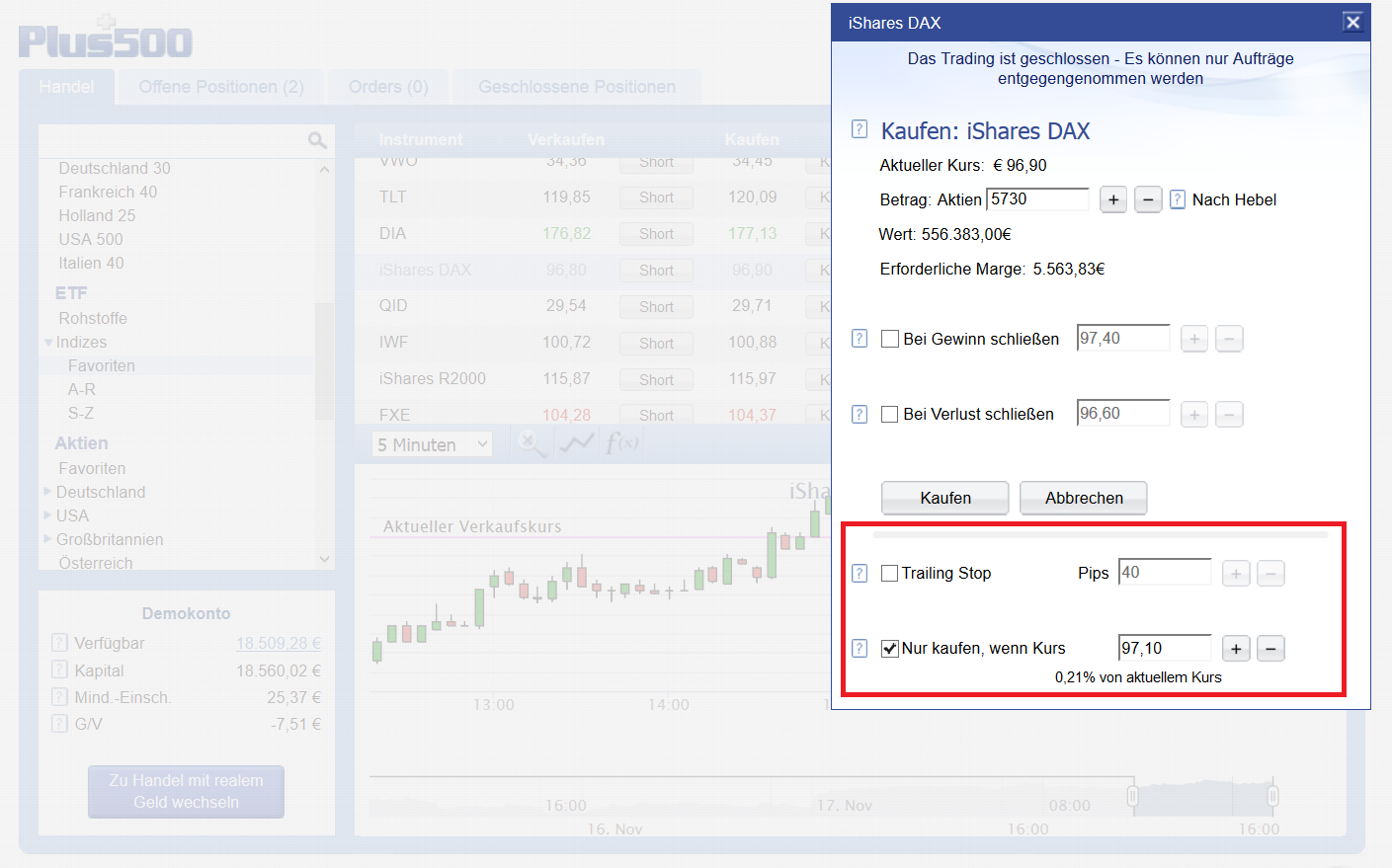Select the chart line type icon
The image size is (1392, 868).
click(577, 443)
